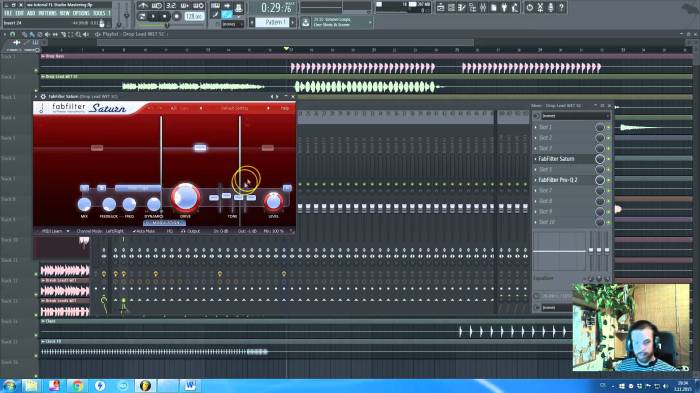
Task: Arm the transport record button
Action: click(x=176, y=17)
